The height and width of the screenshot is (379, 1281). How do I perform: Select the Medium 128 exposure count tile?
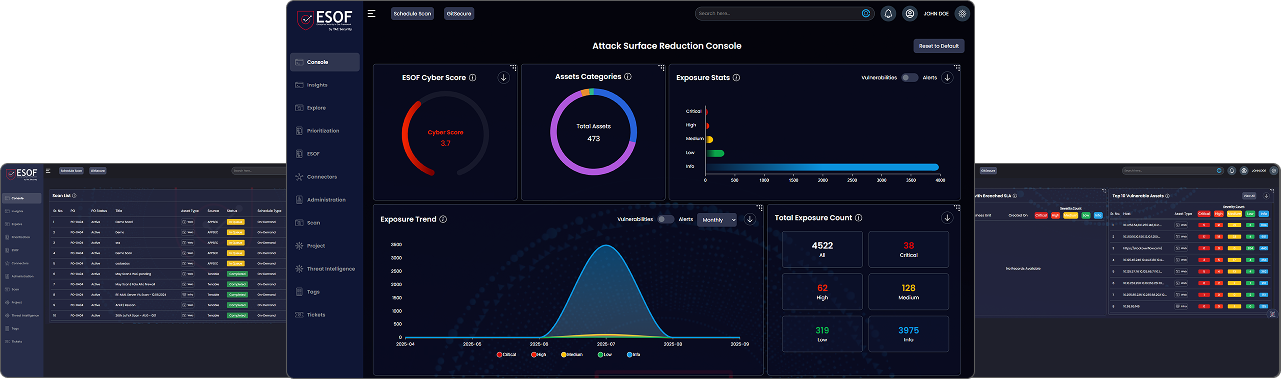909,292
